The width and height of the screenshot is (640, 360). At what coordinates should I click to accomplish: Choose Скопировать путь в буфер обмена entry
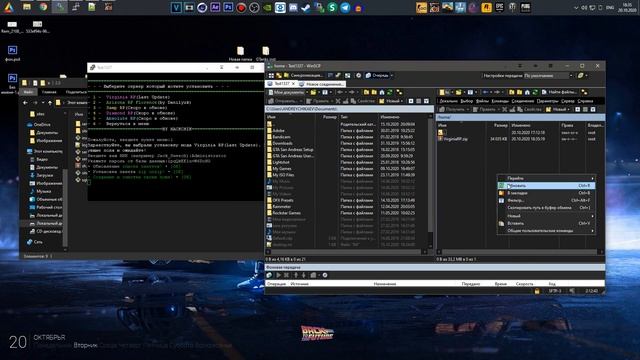tap(546, 208)
